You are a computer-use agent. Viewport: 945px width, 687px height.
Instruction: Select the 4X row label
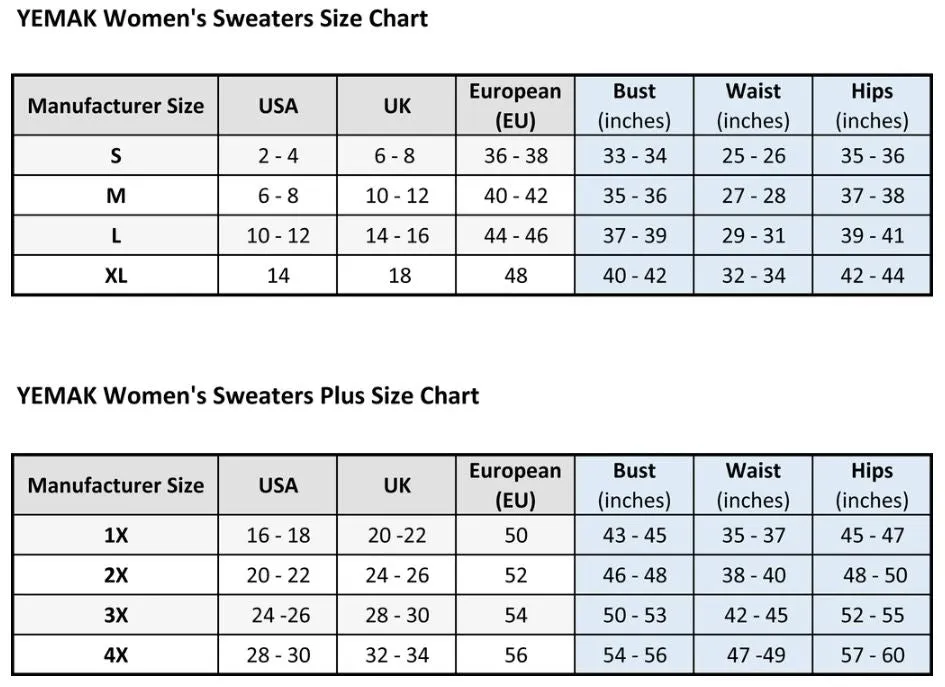pyautogui.click(x=116, y=655)
